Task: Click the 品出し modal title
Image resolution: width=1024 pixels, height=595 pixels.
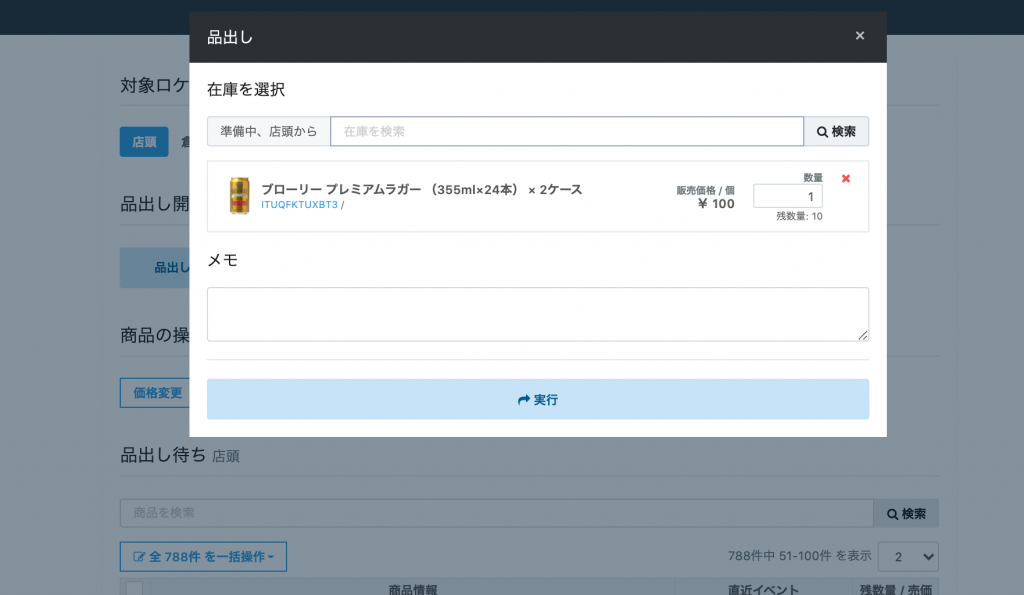Action: [x=230, y=37]
